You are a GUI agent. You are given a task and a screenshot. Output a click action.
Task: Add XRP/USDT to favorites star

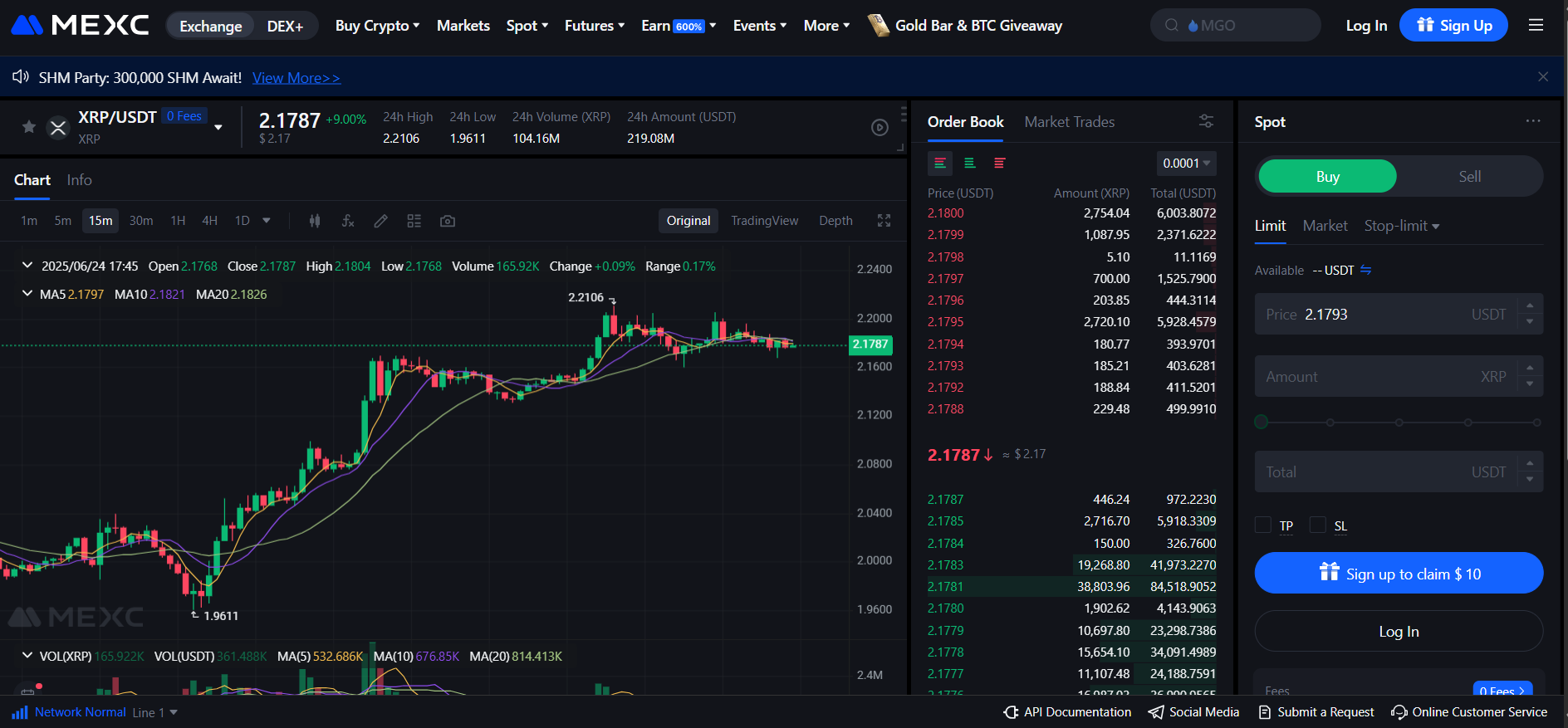29,126
